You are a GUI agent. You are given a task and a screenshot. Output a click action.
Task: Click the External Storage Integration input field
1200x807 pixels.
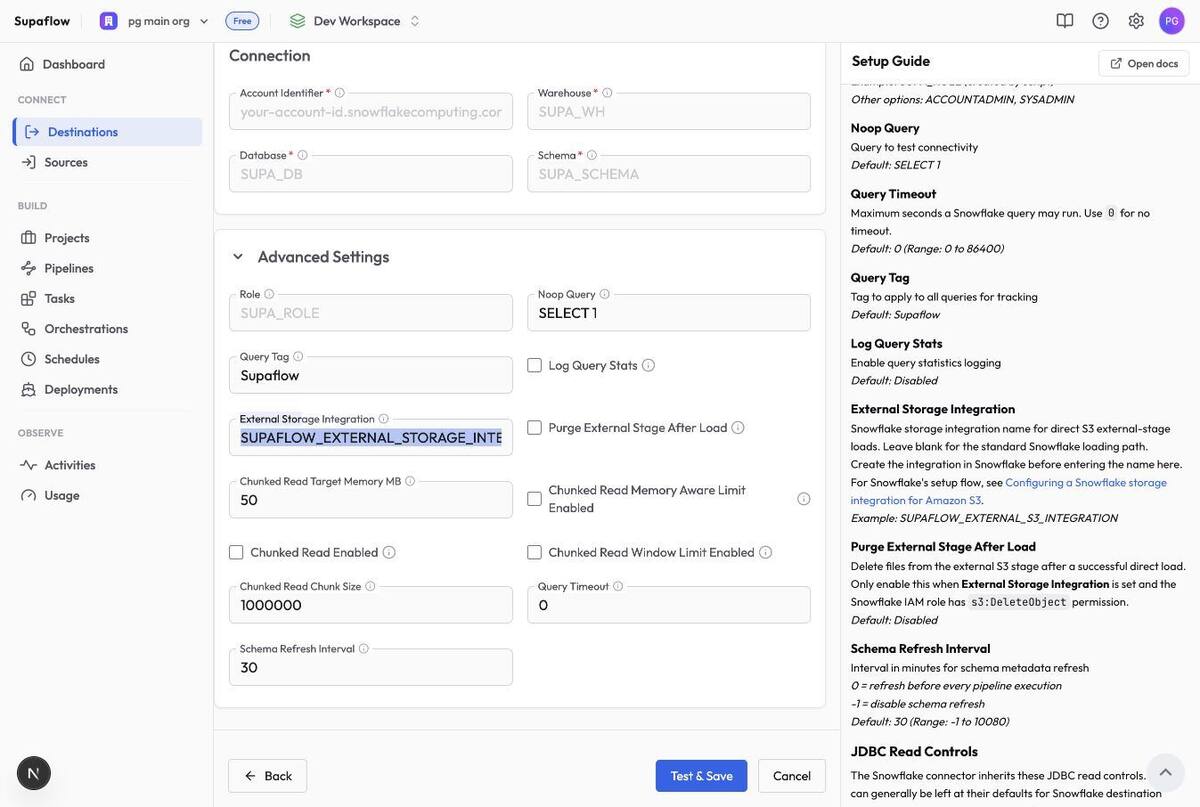click(371, 438)
